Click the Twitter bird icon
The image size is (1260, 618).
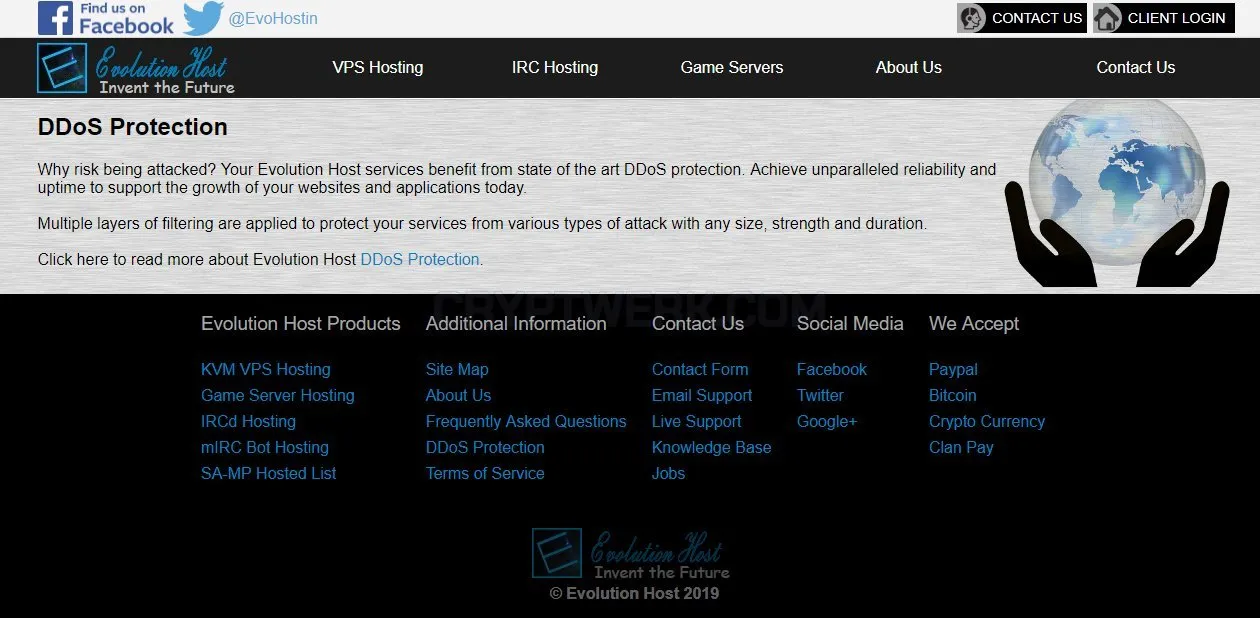(203, 18)
